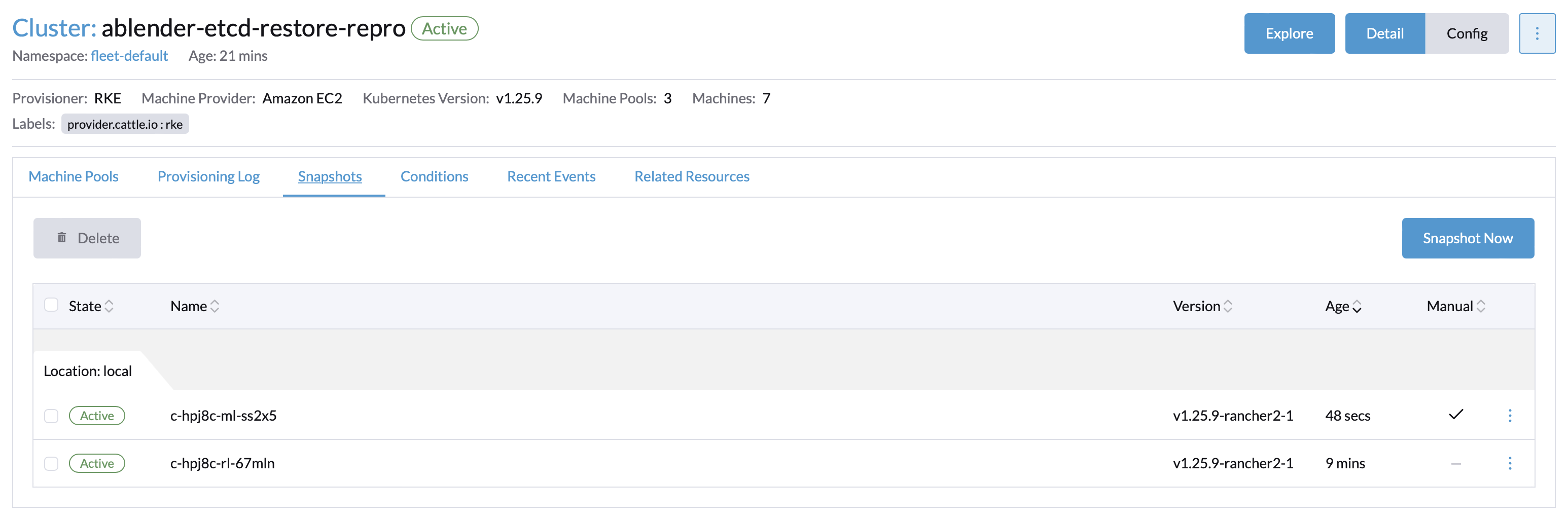Image resolution: width=1568 pixels, height=519 pixels.
Task: Select the checkbox for snapshot c-hpj8c-ml-ss2x5
Action: click(51, 416)
